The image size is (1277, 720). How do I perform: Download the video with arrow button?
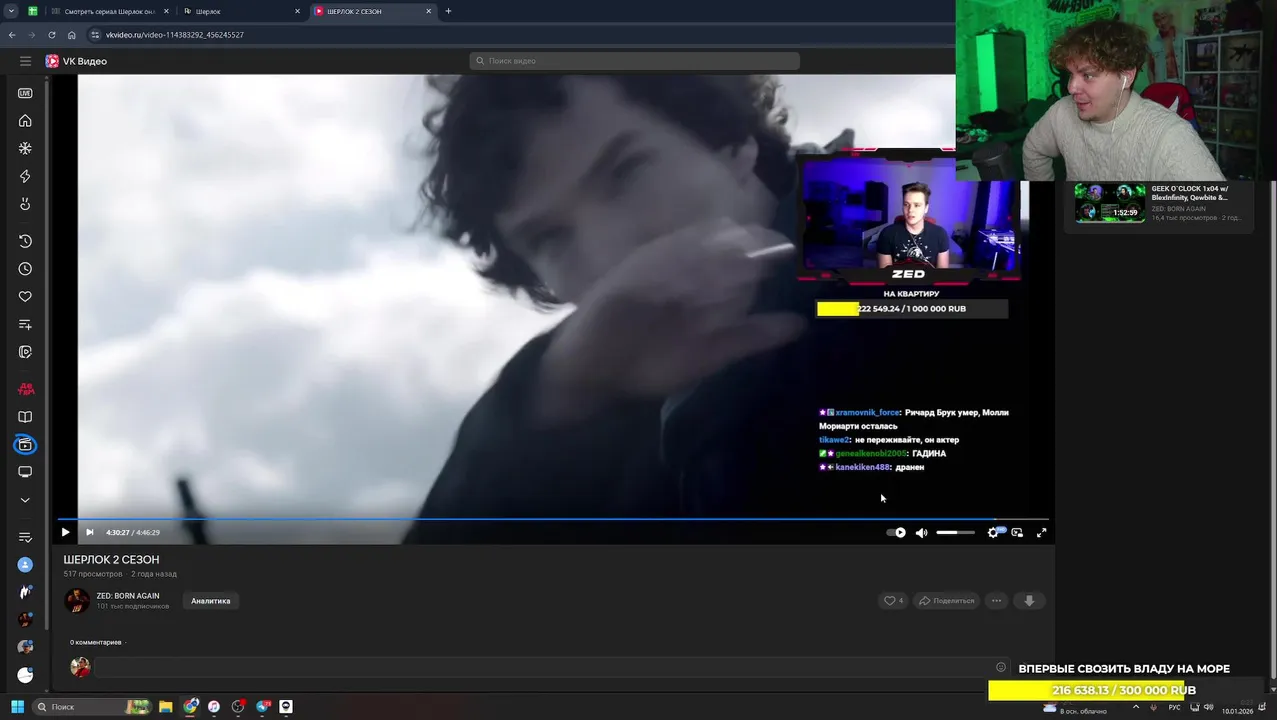[1029, 601]
